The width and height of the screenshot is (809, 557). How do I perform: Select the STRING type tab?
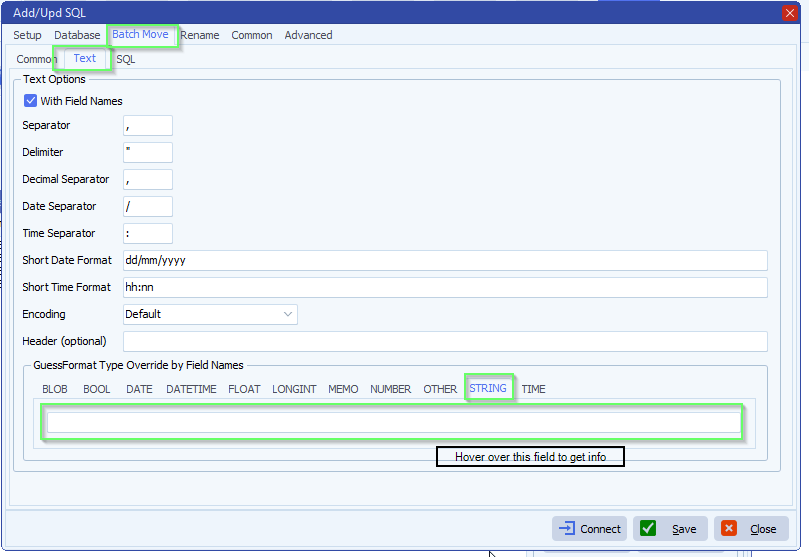488,388
